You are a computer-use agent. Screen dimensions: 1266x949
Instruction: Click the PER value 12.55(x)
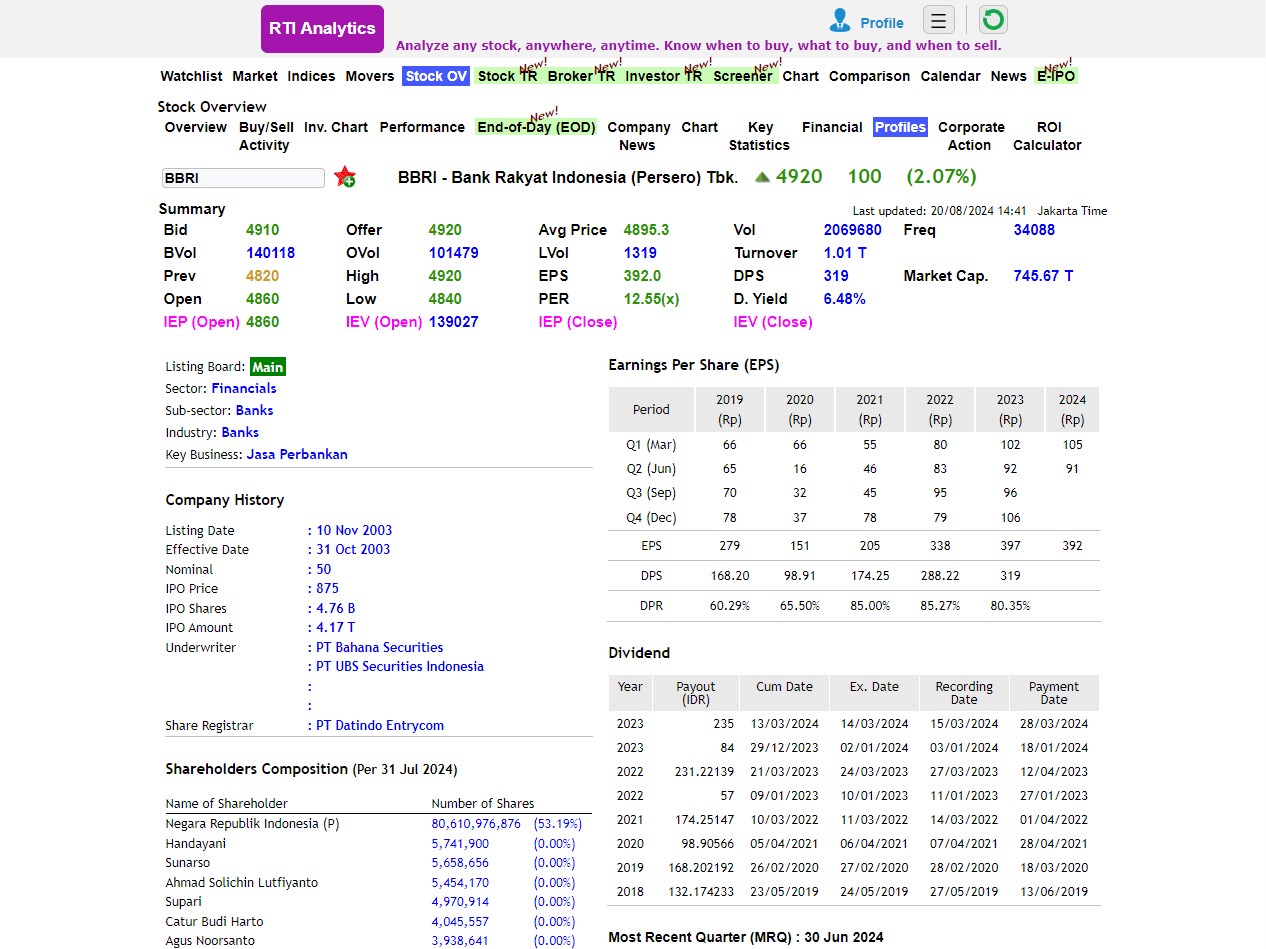(651, 299)
